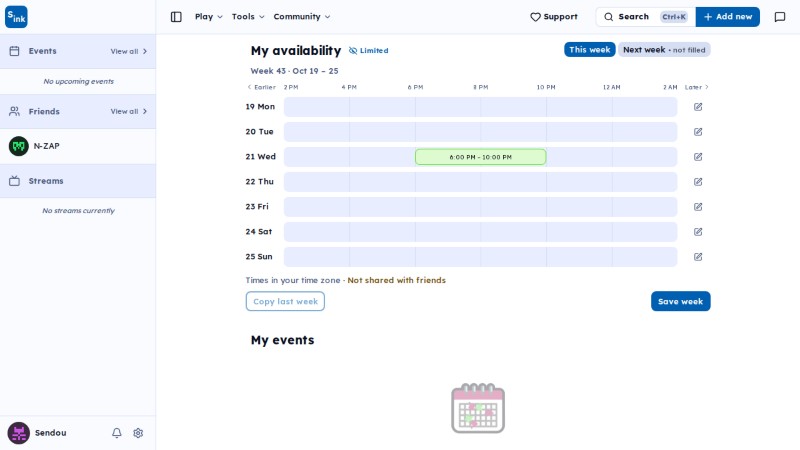Expand the Tools menu
Viewport: 800px width, 450px height.
pos(248,17)
